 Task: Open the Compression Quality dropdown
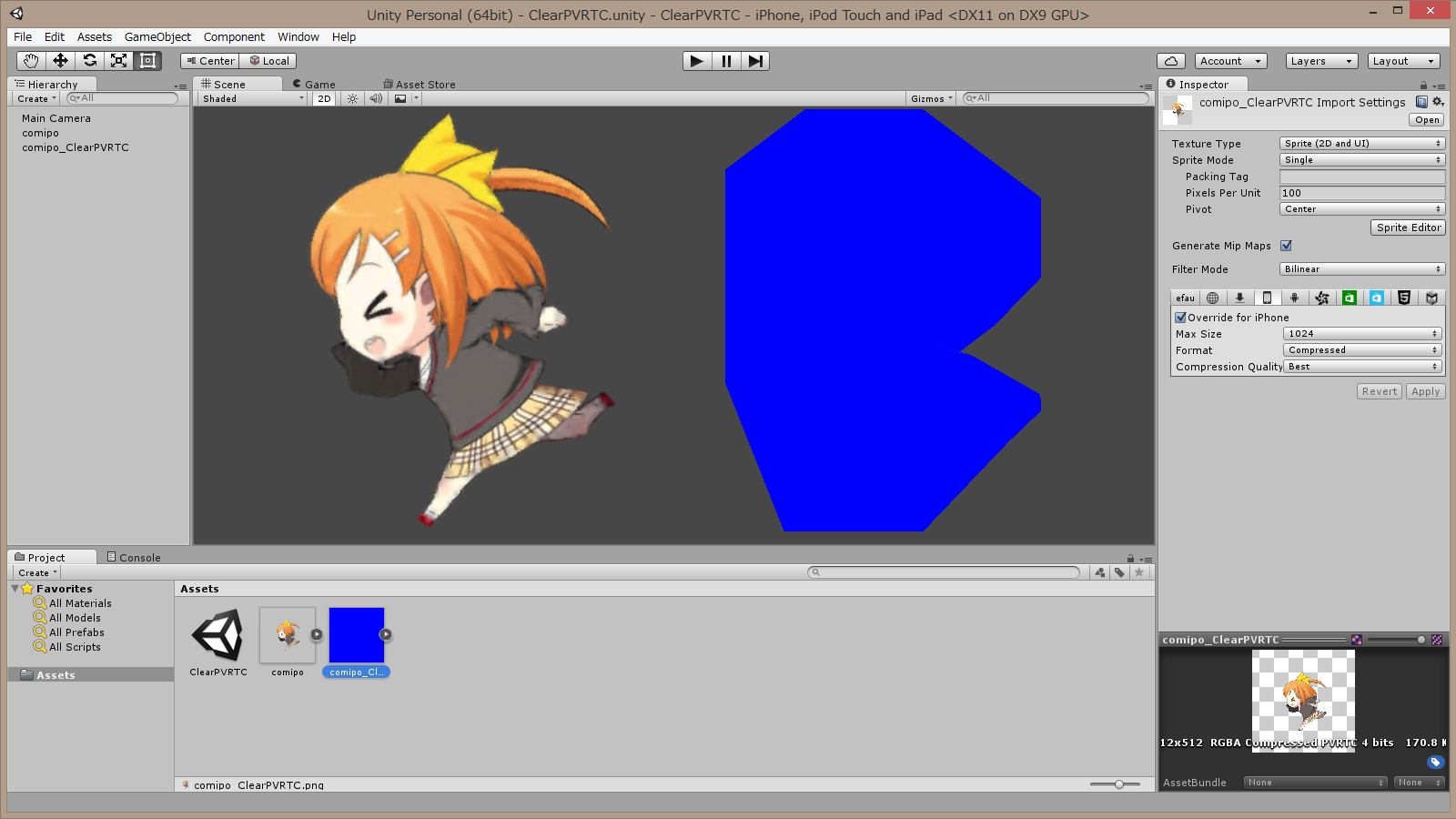[1362, 367]
